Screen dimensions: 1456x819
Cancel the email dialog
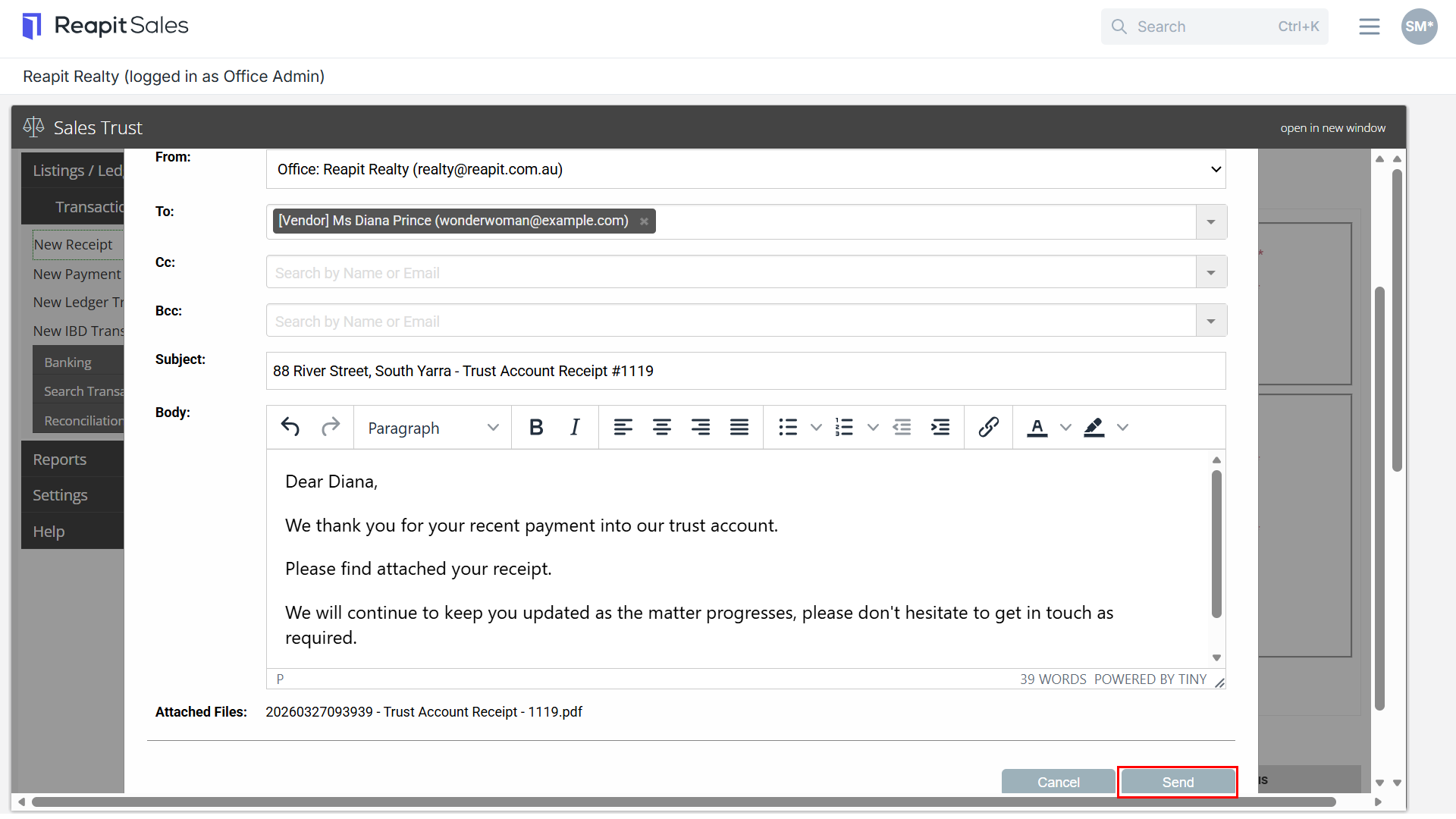[x=1058, y=782]
